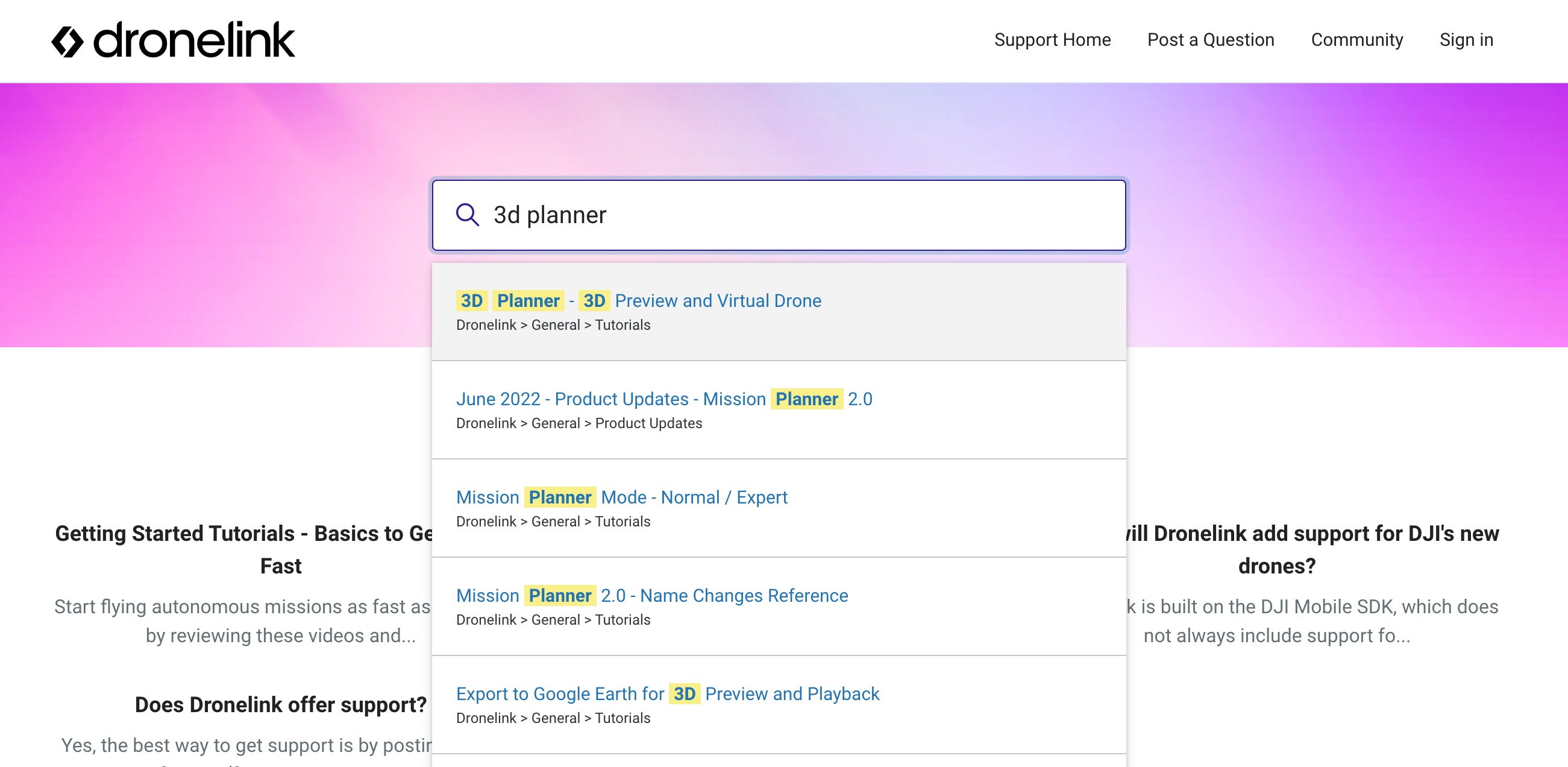Focus the search field containing '3d planner'
Viewport: 1568px width, 767px height.
(x=779, y=215)
